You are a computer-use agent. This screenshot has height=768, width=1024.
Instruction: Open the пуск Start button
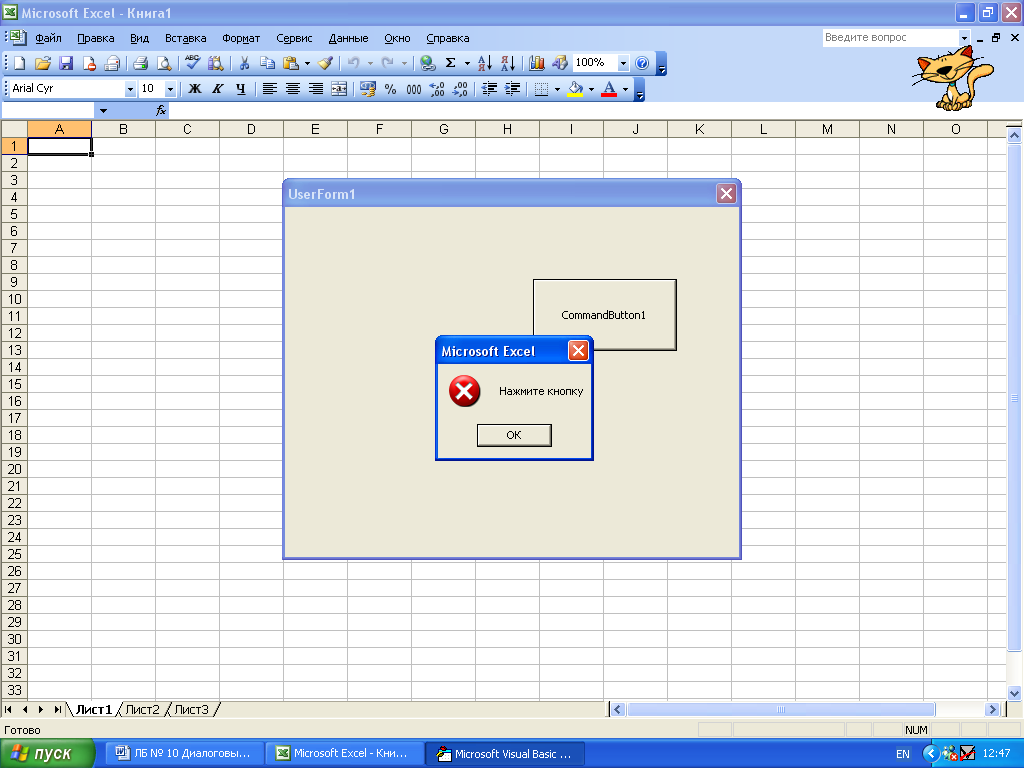[x=47, y=754]
